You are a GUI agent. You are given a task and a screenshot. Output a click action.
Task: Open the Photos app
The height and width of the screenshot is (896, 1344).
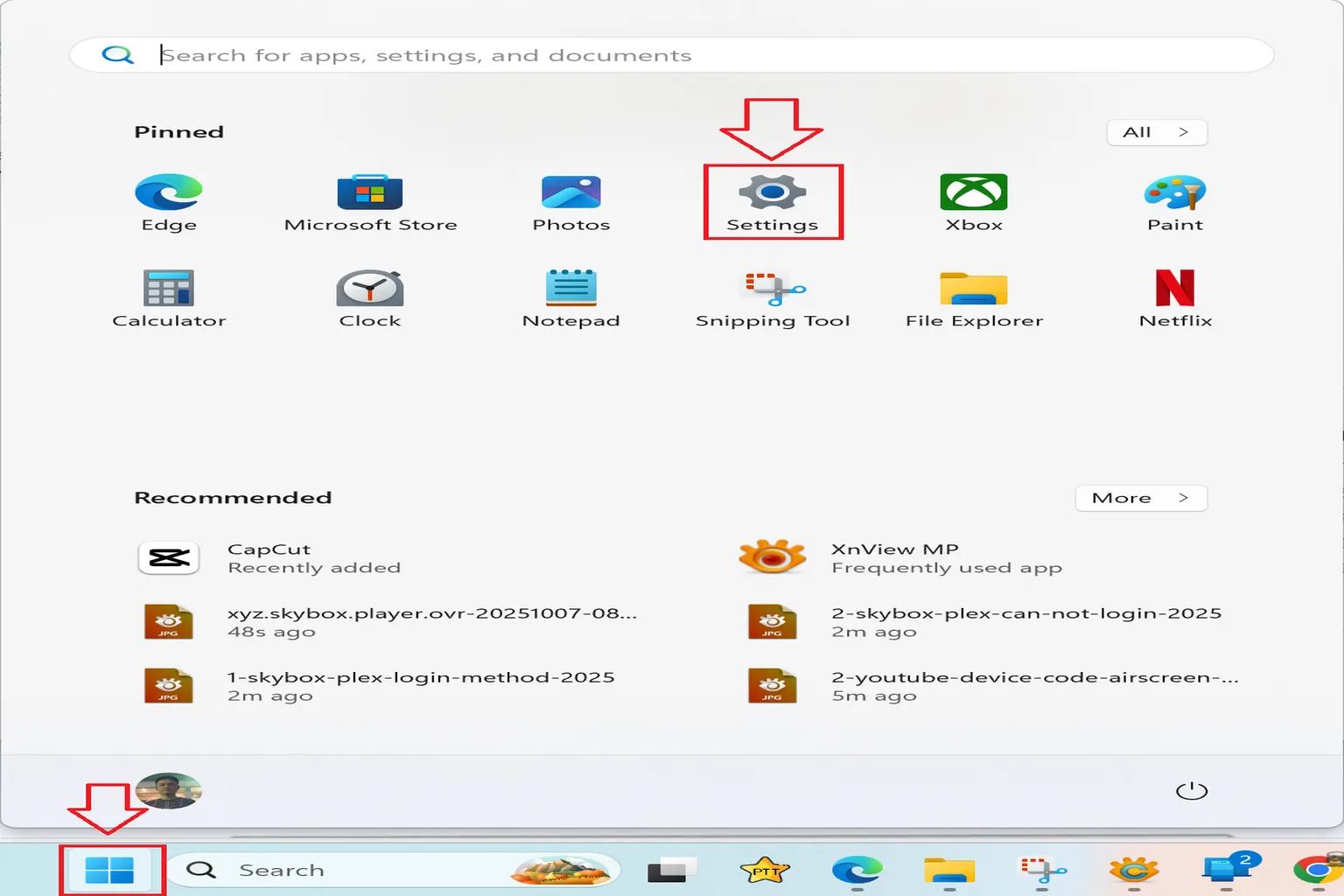[x=571, y=202]
